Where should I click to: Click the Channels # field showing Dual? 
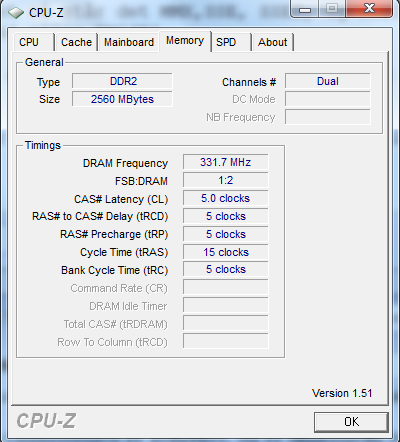point(328,81)
